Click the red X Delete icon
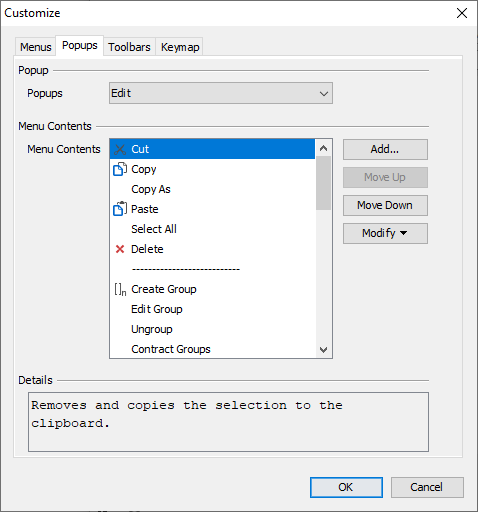Screen dimensions: 478x512 [x=120, y=249]
